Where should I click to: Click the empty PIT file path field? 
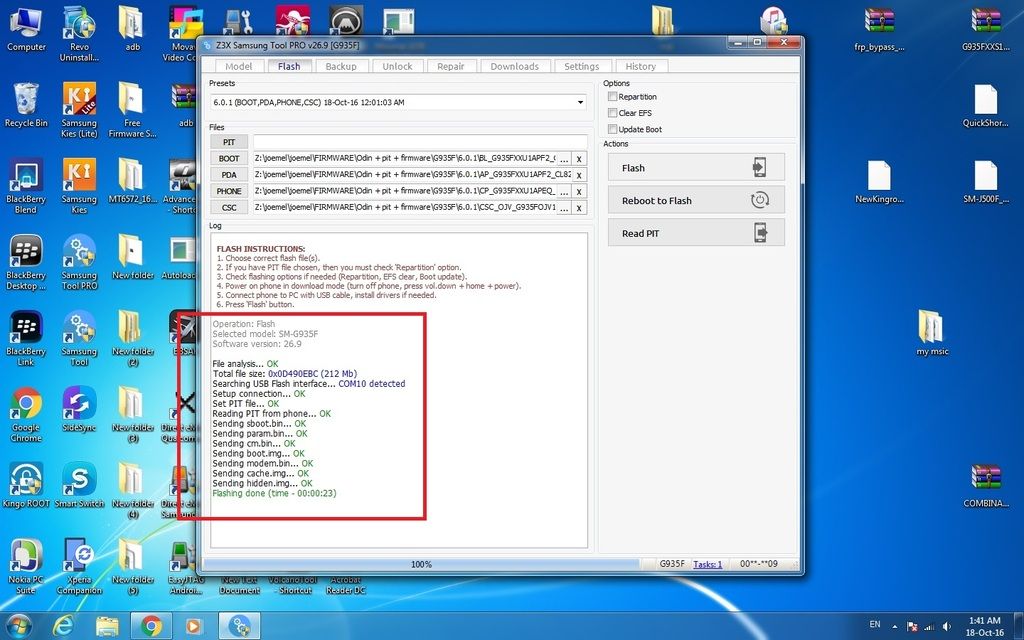point(420,142)
